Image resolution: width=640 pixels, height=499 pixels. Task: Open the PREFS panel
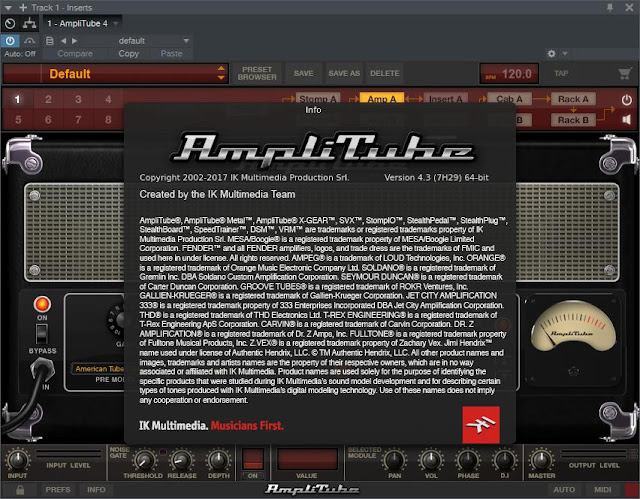pos(58,490)
